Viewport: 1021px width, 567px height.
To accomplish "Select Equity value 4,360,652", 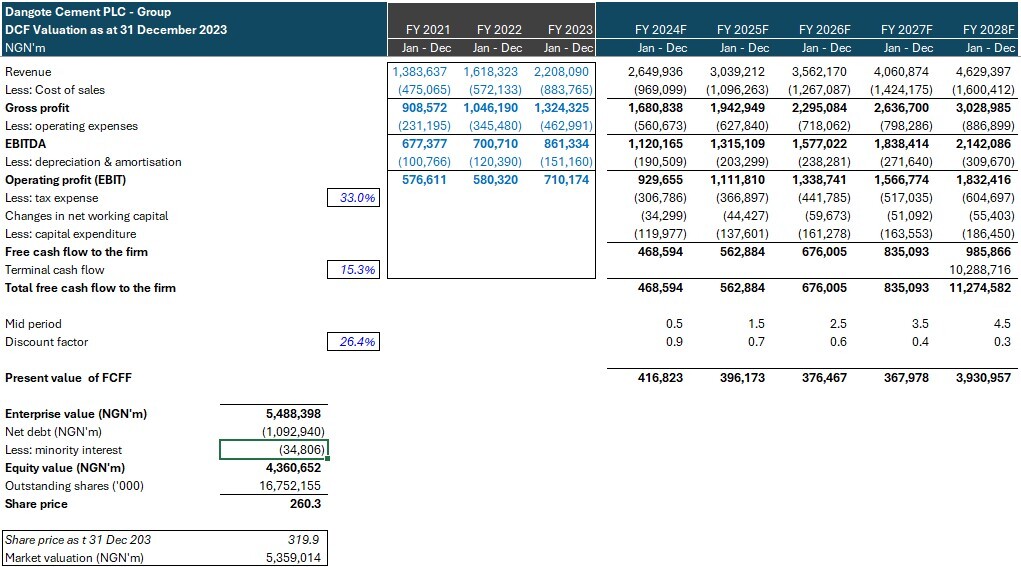I will click(293, 468).
